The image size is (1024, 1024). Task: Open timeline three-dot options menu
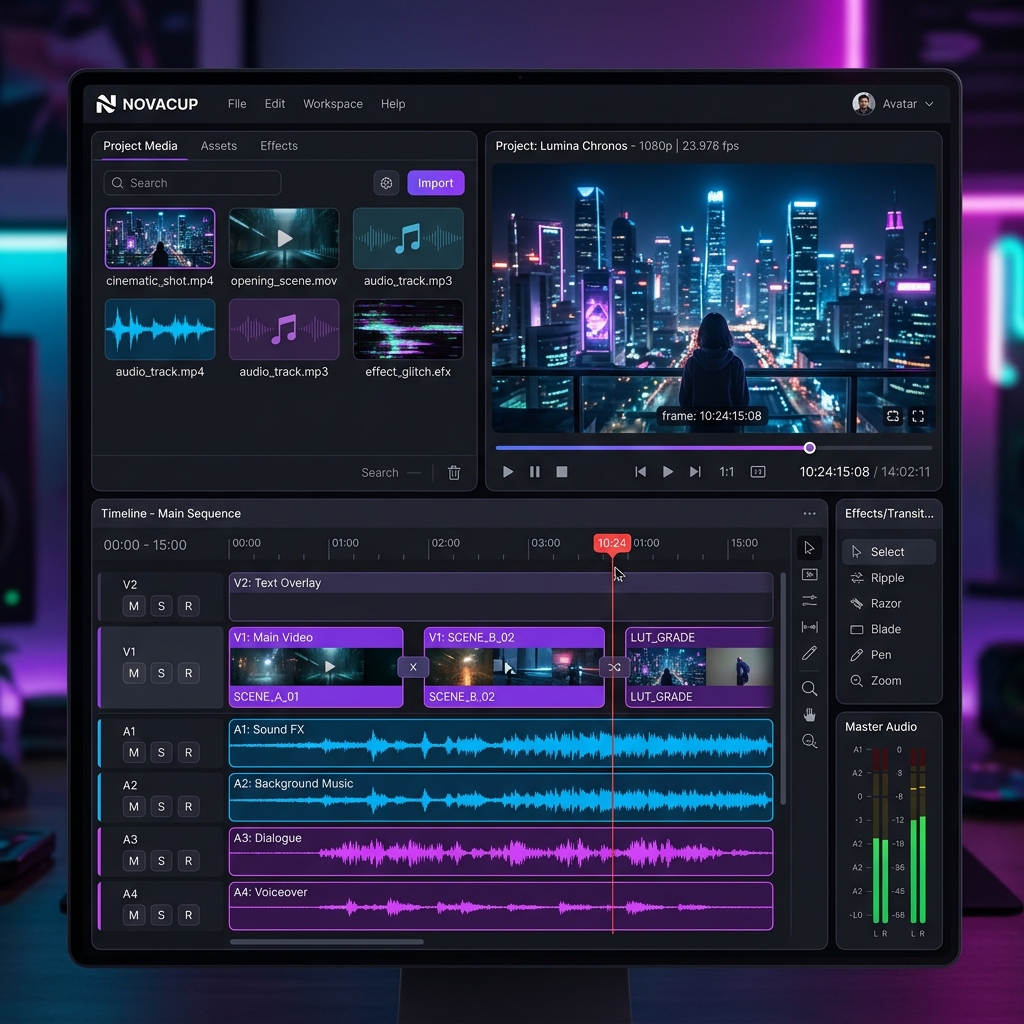click(809, 513)
